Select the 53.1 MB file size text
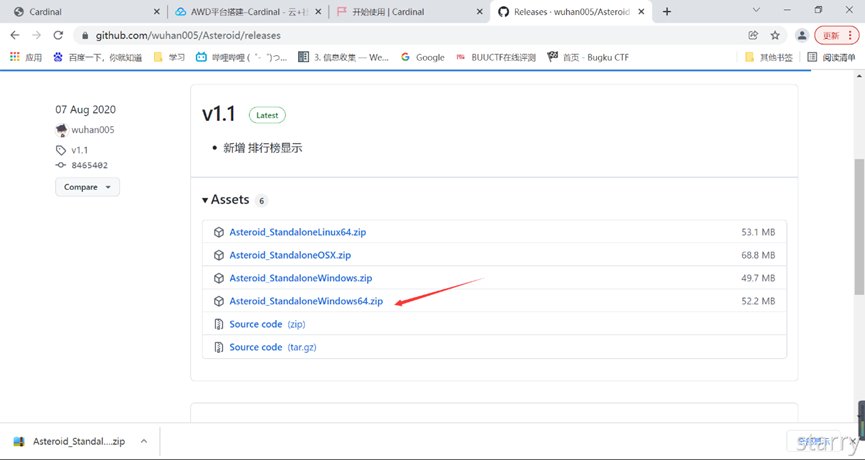Screen dimensions: 865x460 (758, 232)
